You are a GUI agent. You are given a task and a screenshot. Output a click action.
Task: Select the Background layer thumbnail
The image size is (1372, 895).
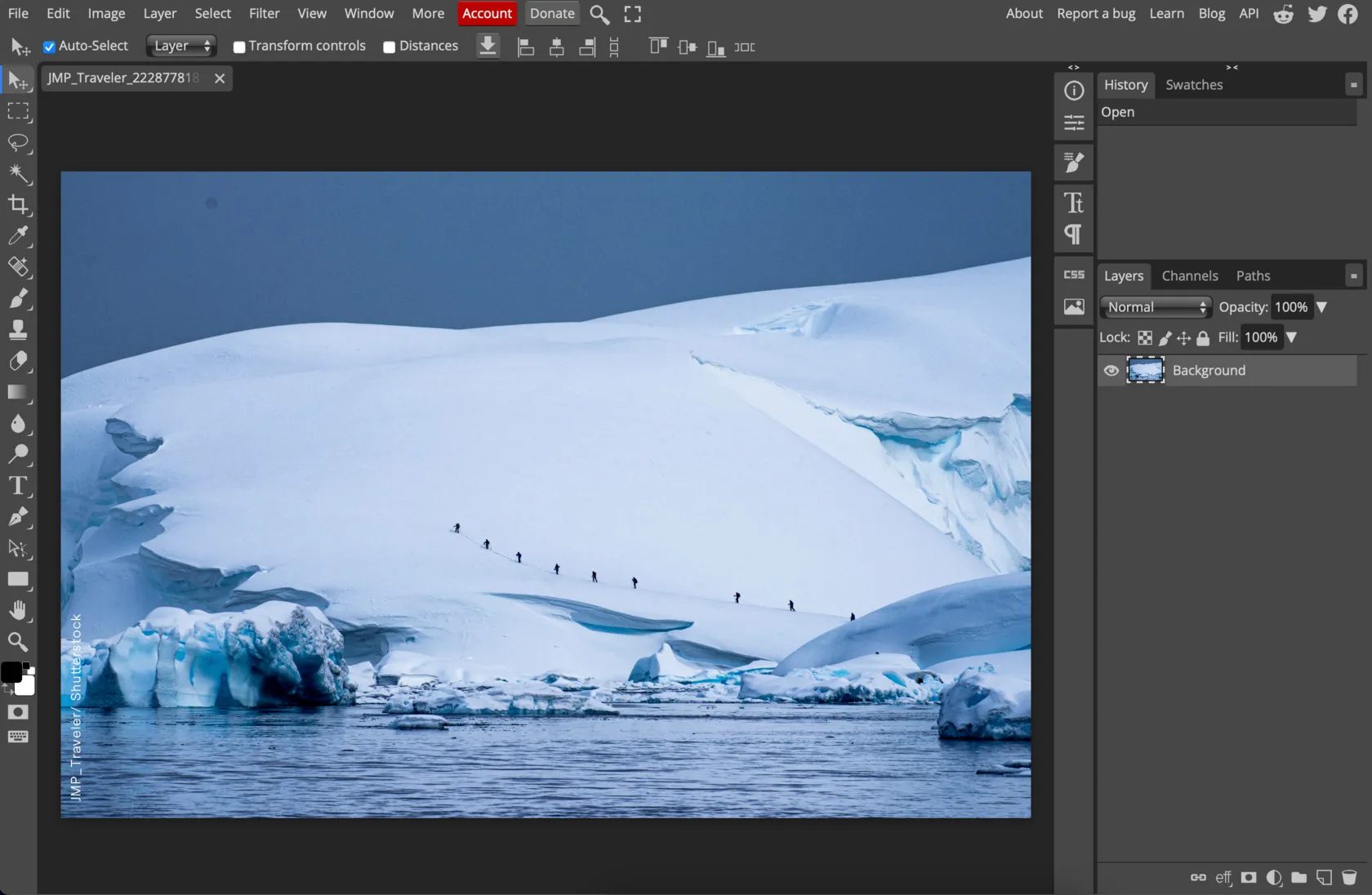point(1145,371)
